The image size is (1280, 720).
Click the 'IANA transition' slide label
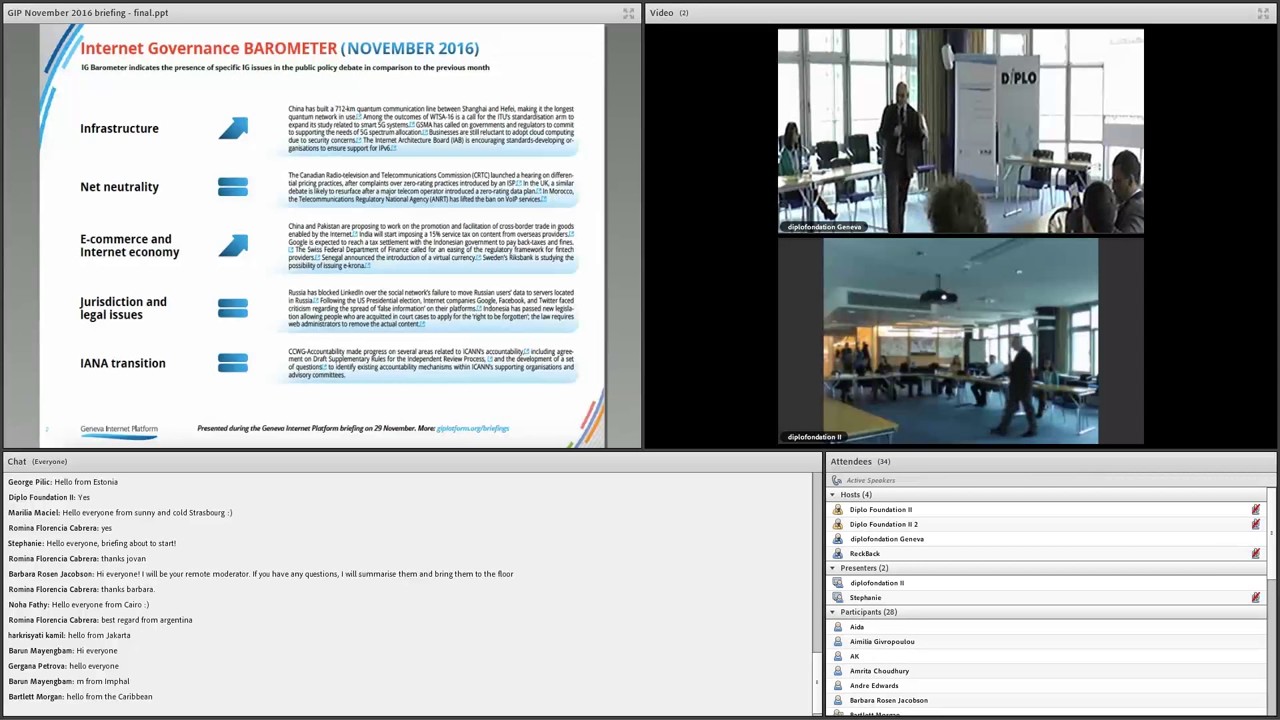pyautogui.click(x=123, y=363)
